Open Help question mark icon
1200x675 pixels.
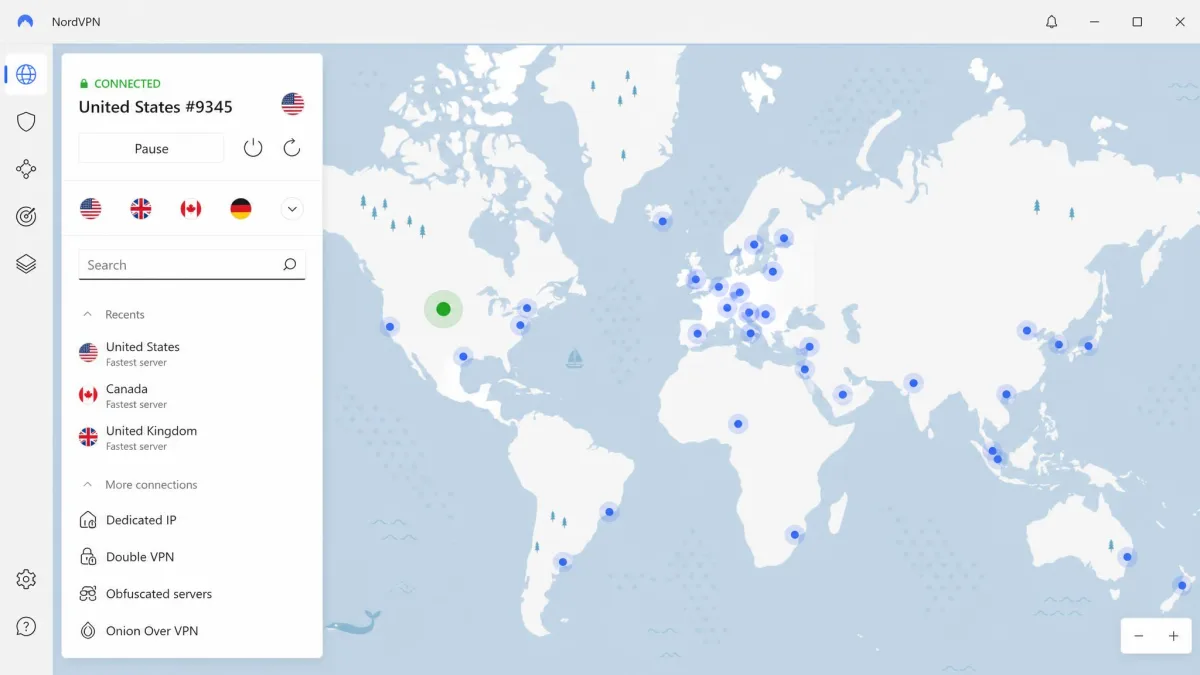[x=26, y=627]
